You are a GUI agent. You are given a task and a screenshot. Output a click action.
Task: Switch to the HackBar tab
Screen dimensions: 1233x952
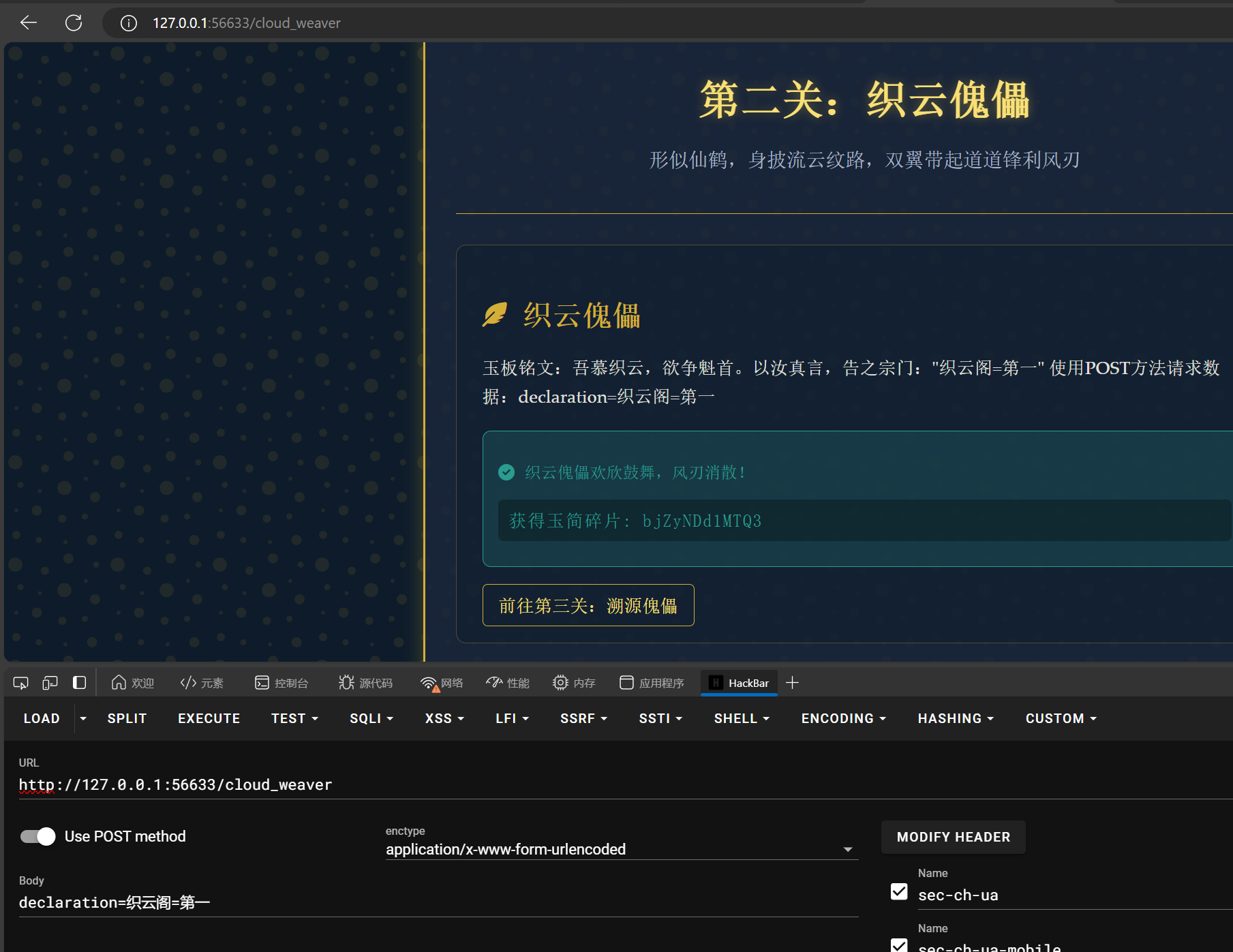[740, 683]
